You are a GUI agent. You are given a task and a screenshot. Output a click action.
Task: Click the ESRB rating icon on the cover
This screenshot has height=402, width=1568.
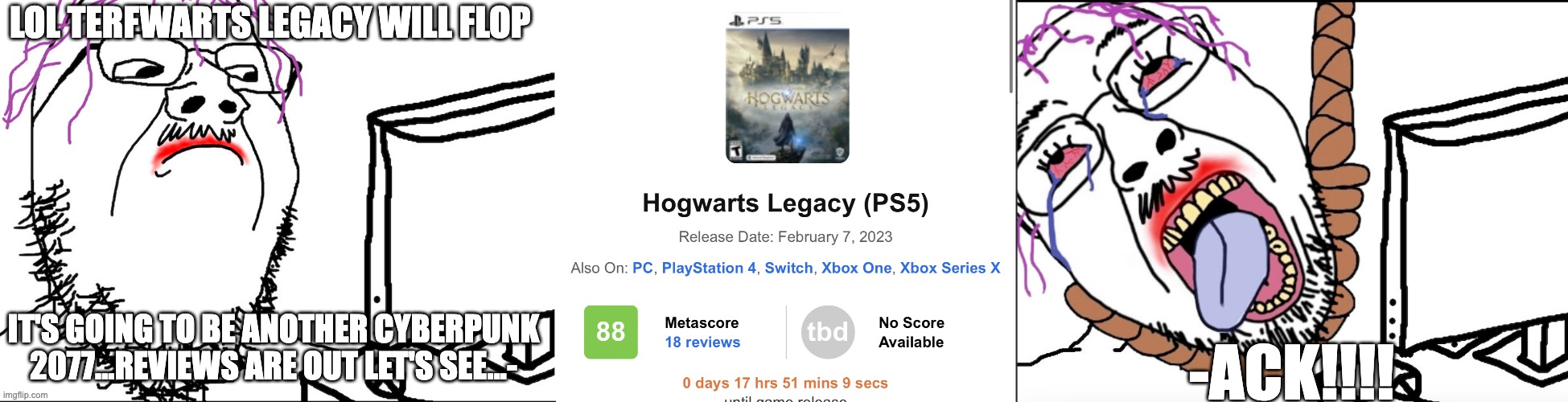coord(734,150)
